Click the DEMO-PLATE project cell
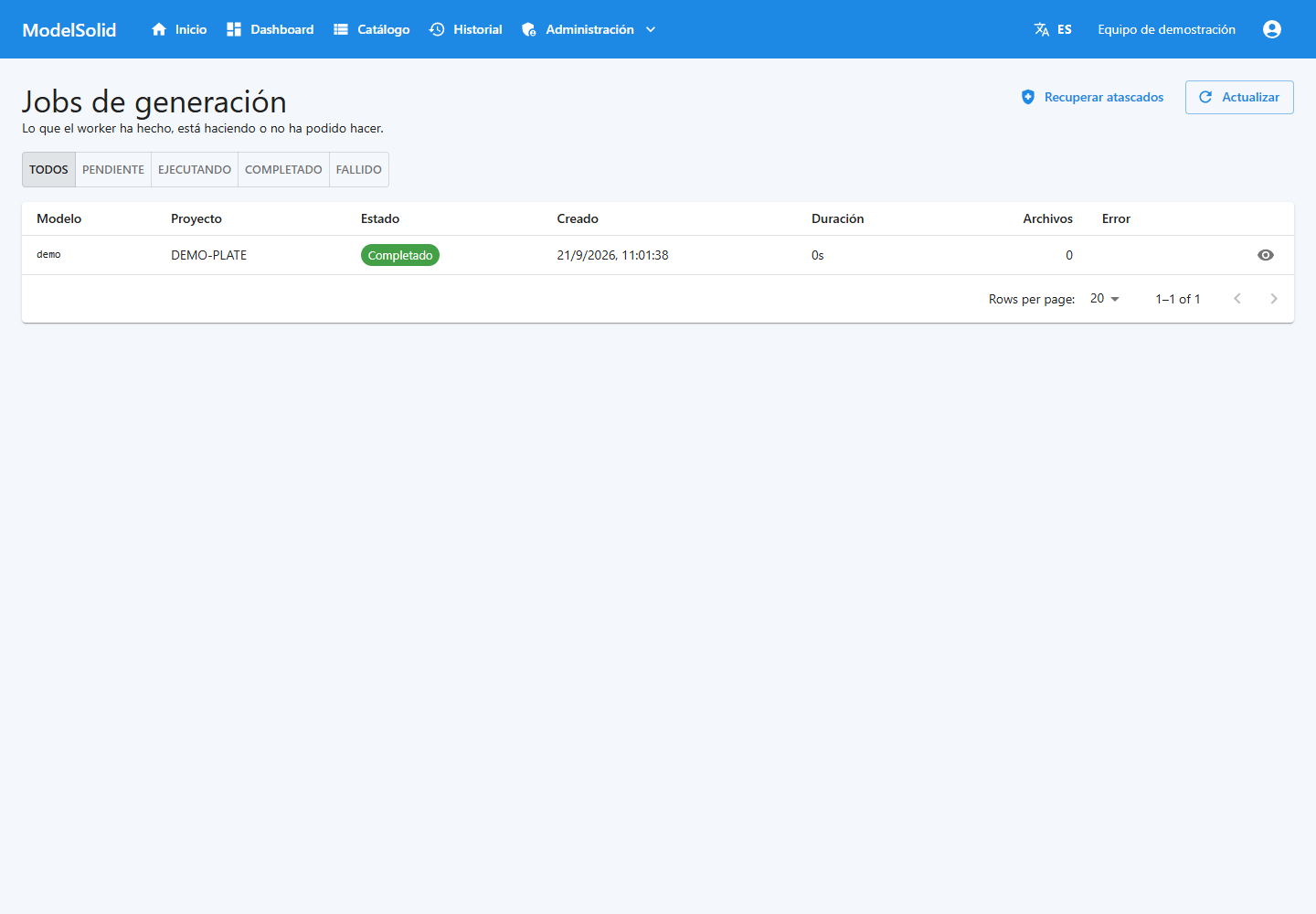Viewport: 1316px width, 914px height. pyautogui.click(x=209, y=255)
